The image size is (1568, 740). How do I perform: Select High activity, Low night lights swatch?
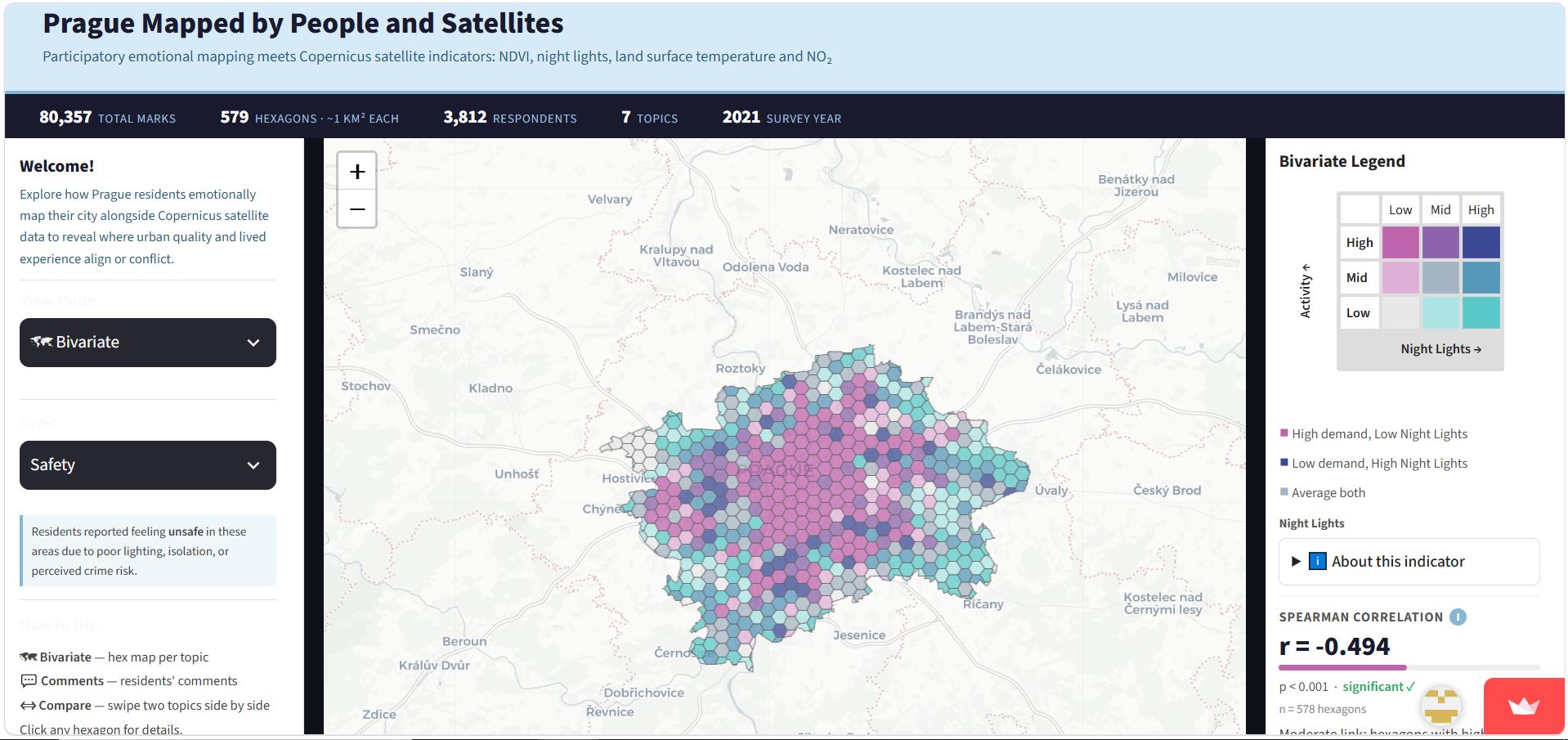point(1400,243)
